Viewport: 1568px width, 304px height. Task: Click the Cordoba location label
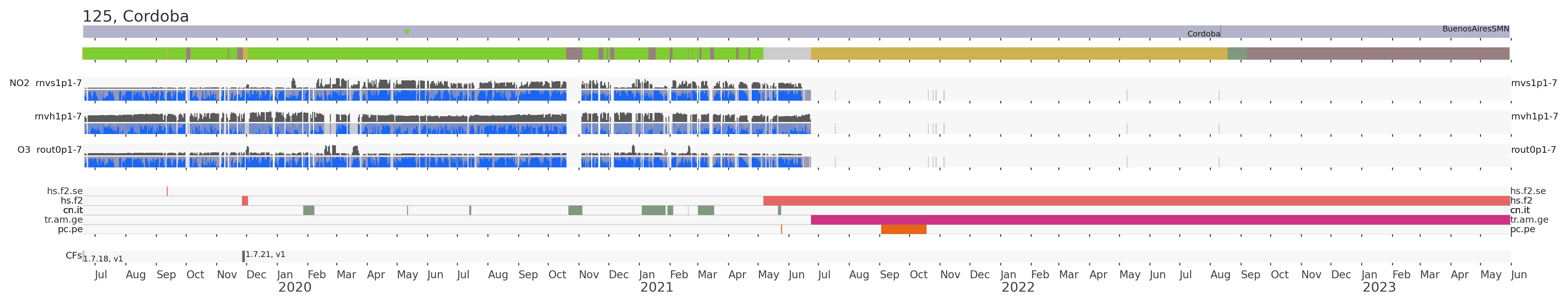pos(1203,34)
